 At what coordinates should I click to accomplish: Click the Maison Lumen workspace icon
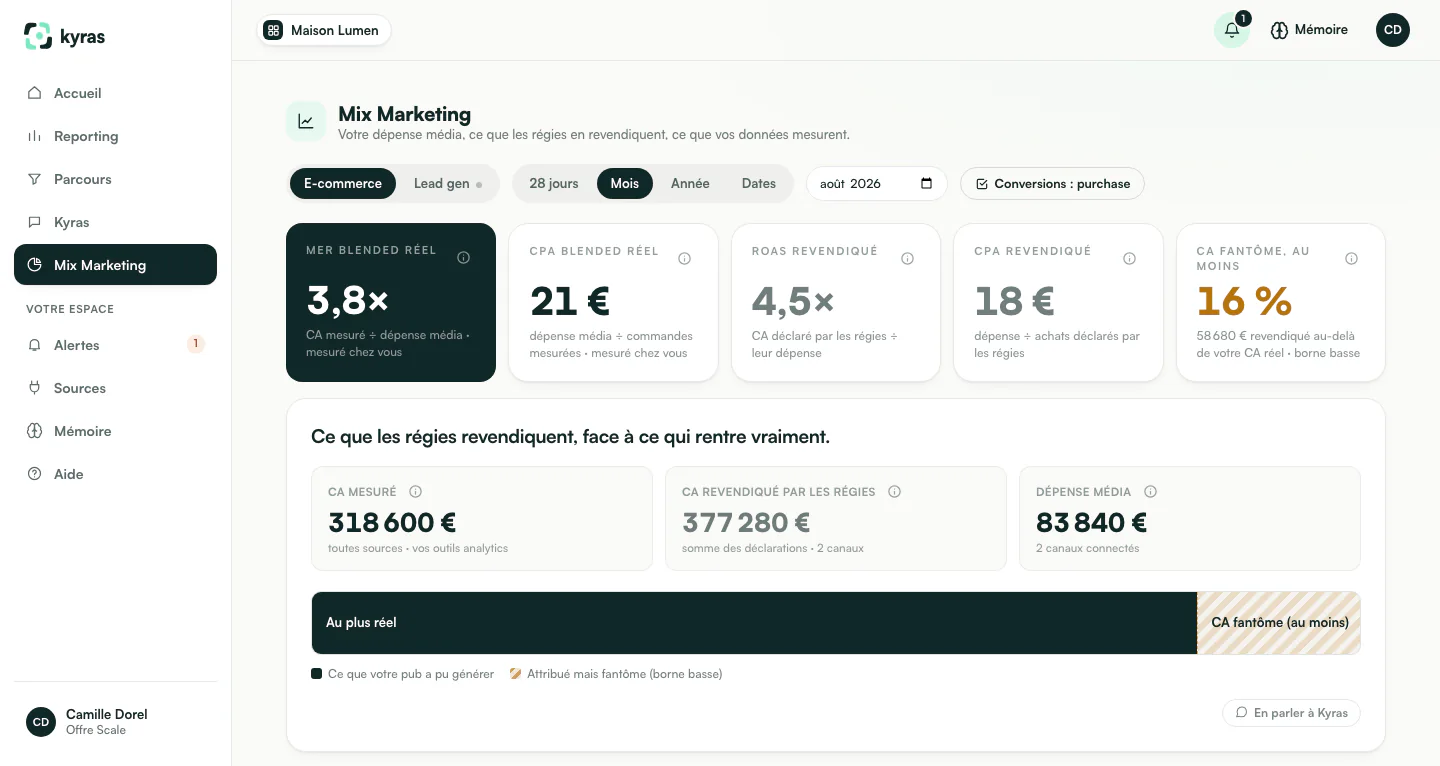coord(273,30)
